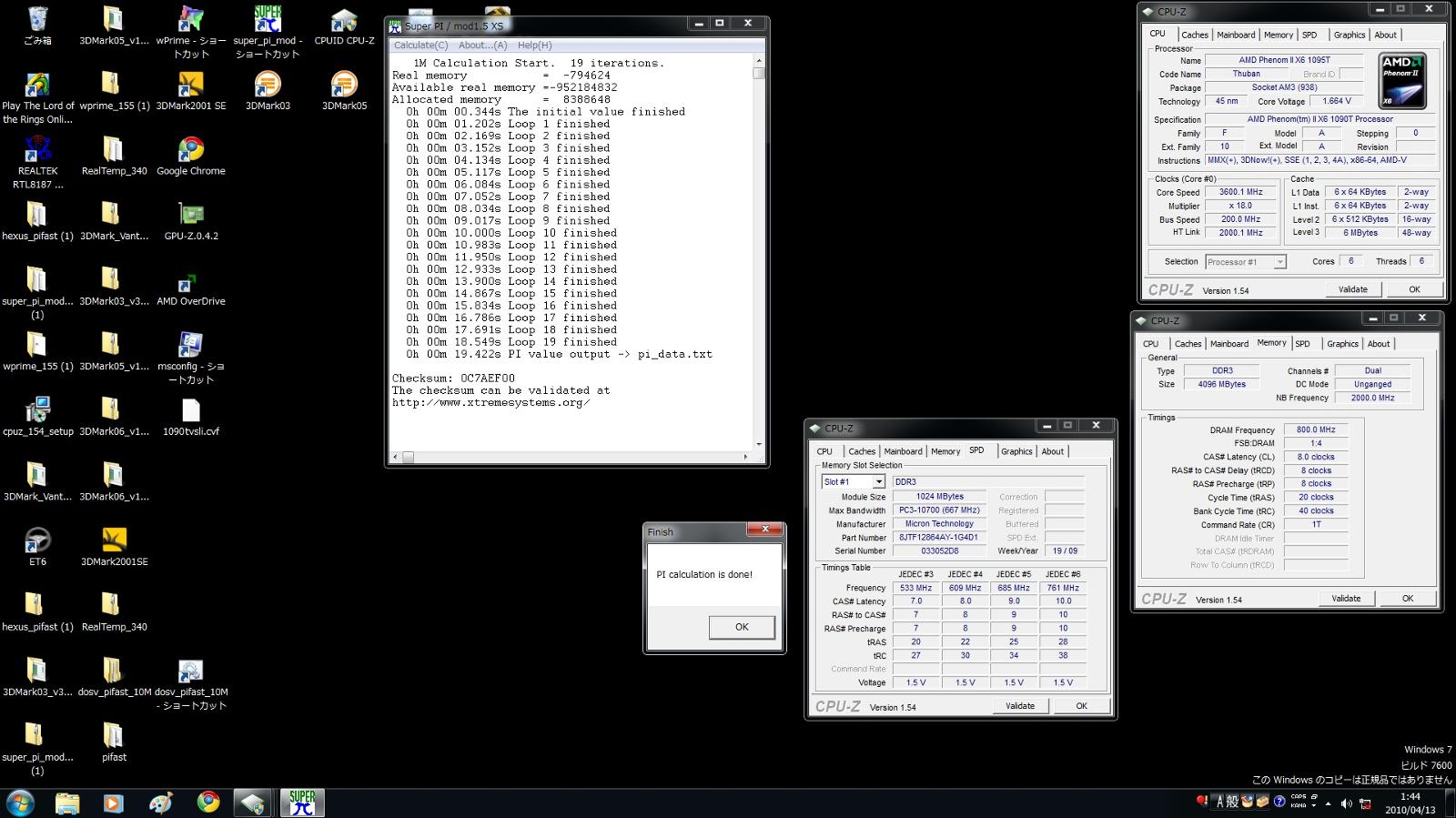1456x818 pixels.
Task: Launch super_pi_mod shortcut icon
Action: [268, 32]
